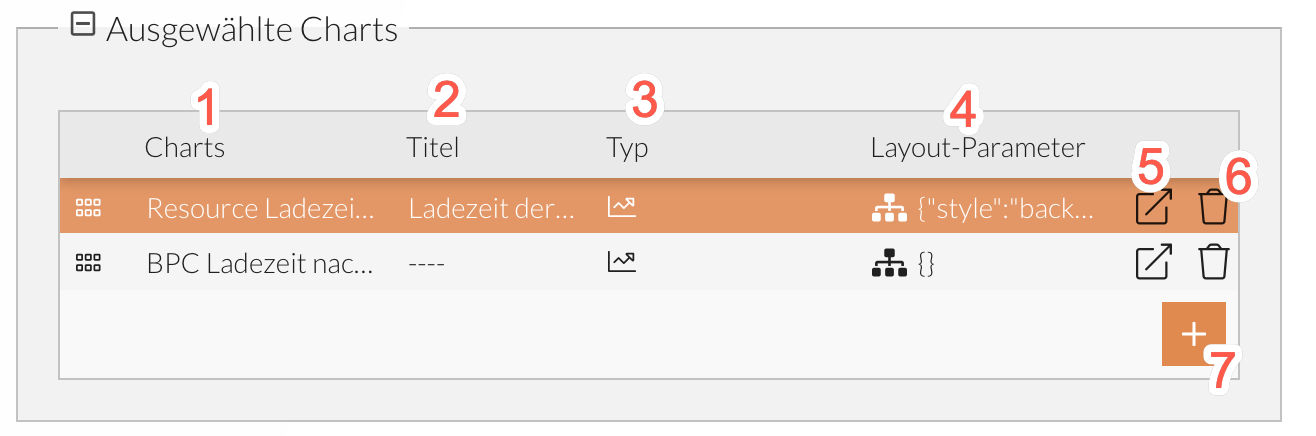Select the Resource Ladezeit chart name
Viewport: 1316px width, 436px height.
[x=261, y=208]
